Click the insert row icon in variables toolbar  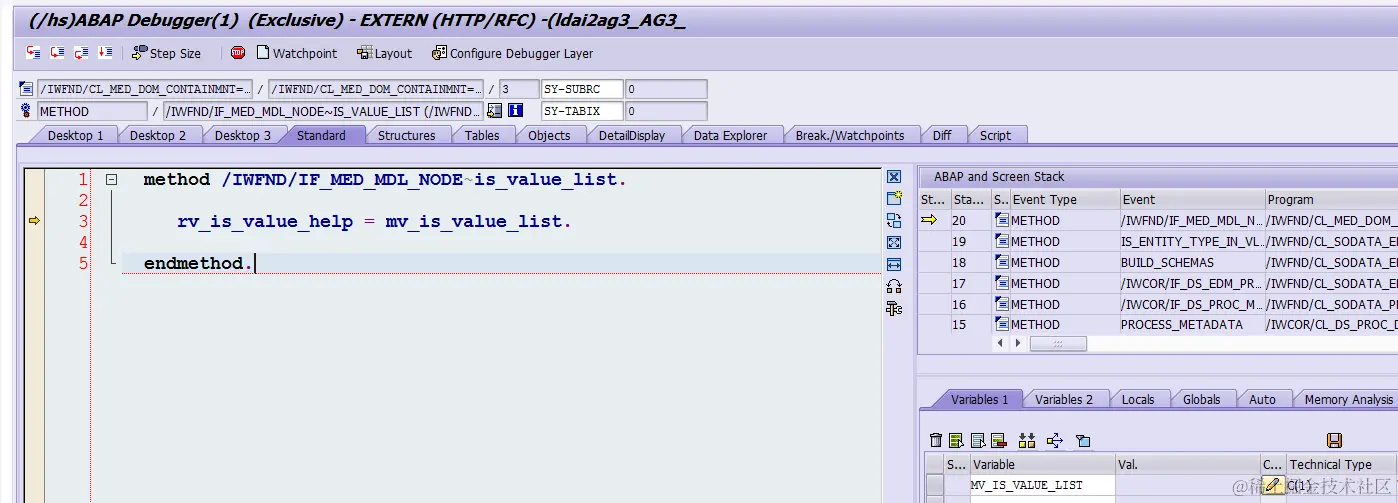click(x=957, y=440)
